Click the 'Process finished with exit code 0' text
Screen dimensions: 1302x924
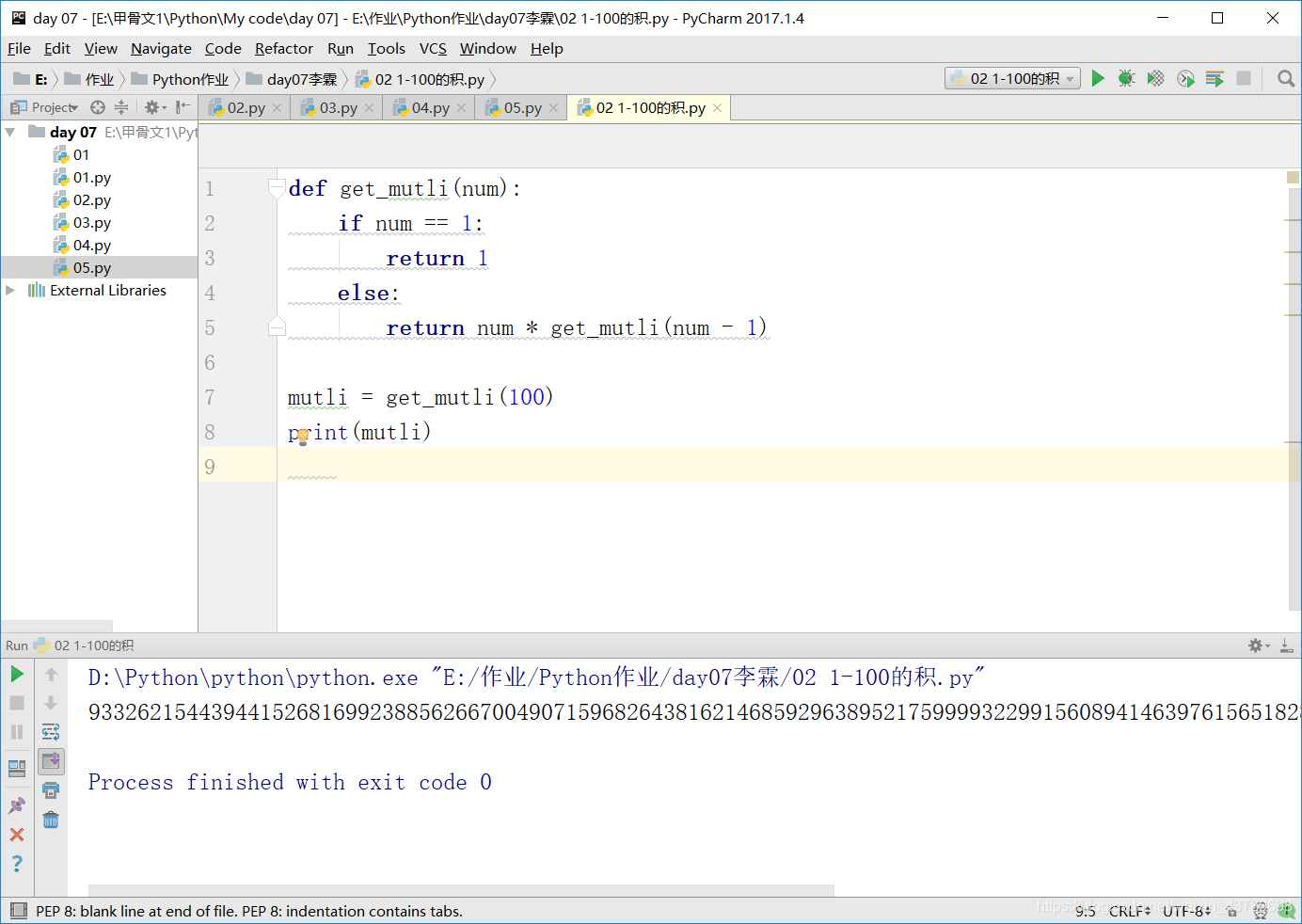(x=290, y=782)
